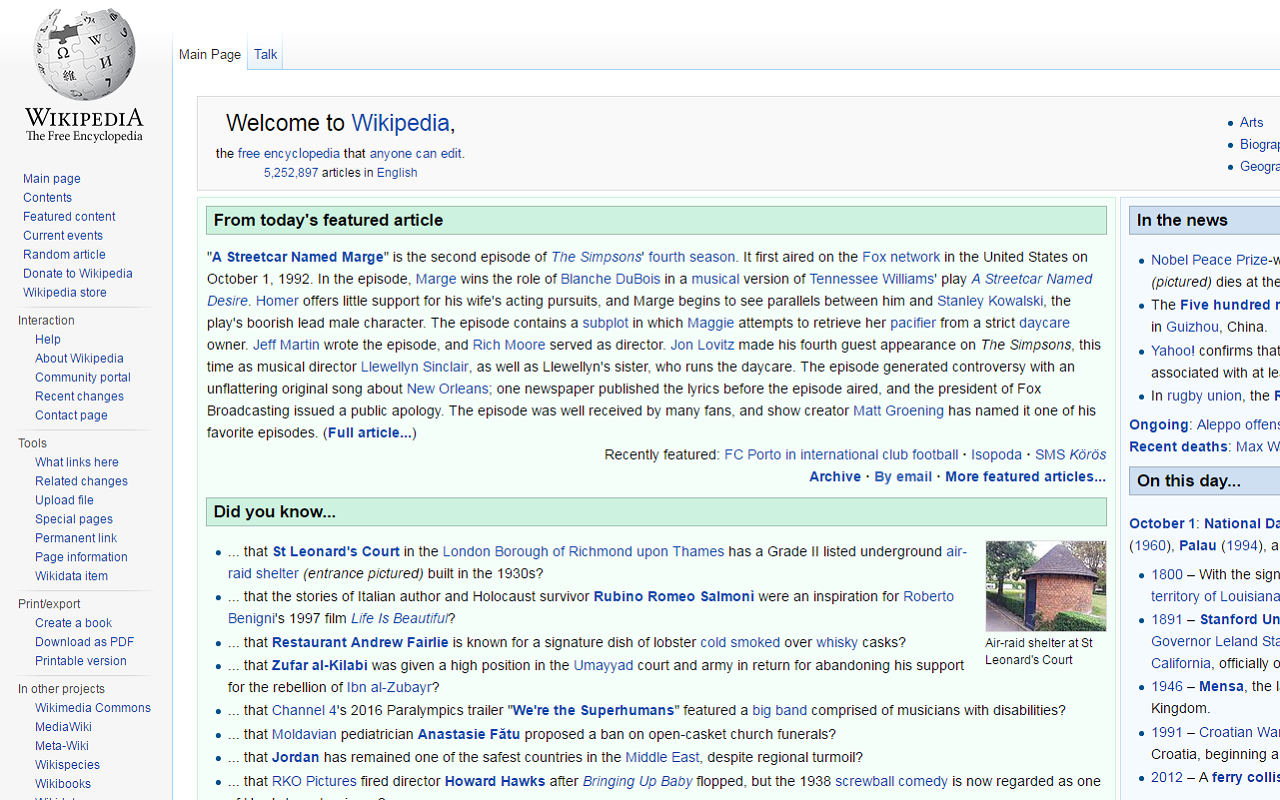Open the featured article Archive link
1280x800 pixels.
click(x=835, y=478)
